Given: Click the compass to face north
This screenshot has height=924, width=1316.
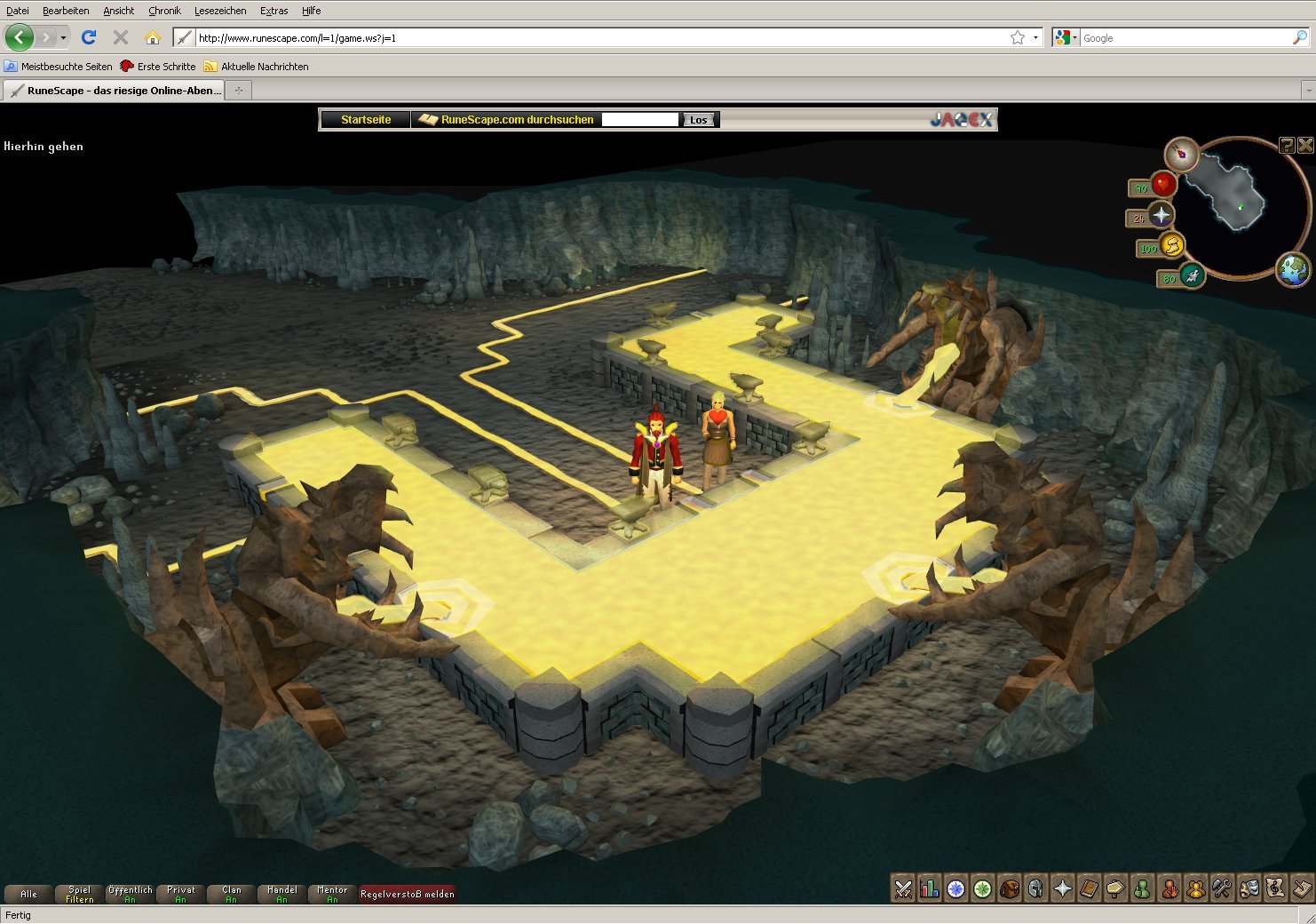Looking at the screenshot, I should tap(1182, 155).
